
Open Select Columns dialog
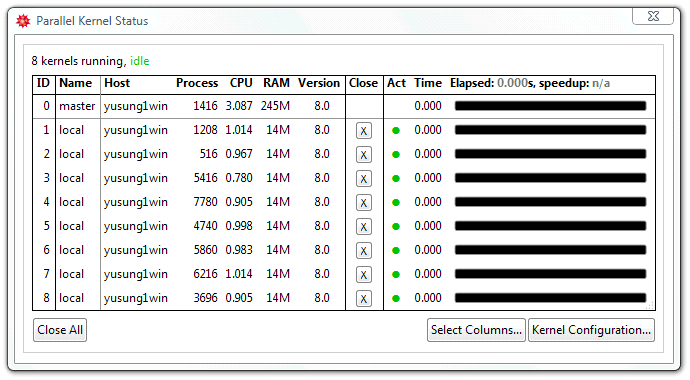pos(476,330)
